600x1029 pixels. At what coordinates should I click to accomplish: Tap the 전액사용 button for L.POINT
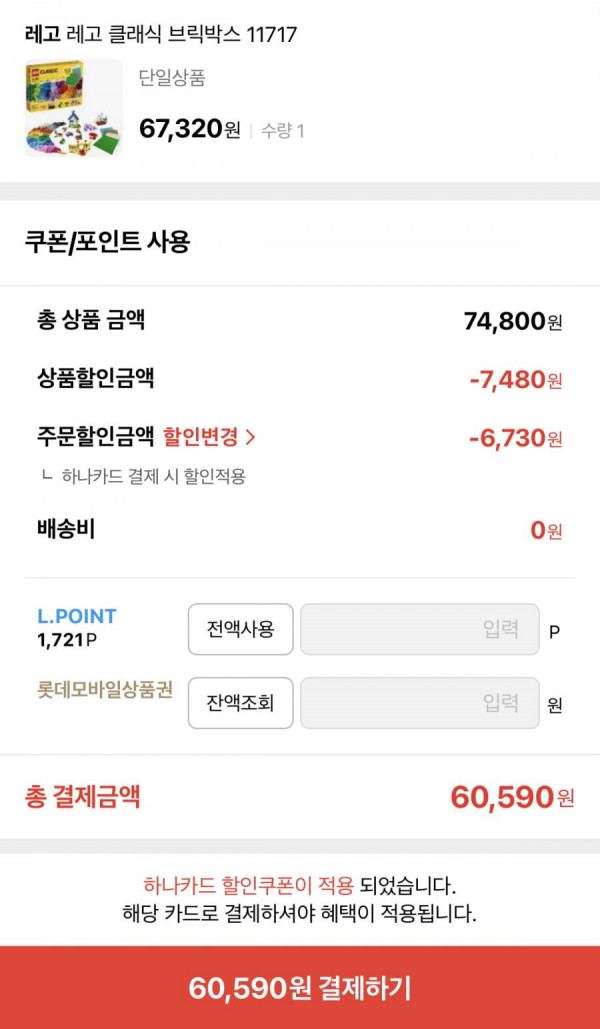point(240,629)
